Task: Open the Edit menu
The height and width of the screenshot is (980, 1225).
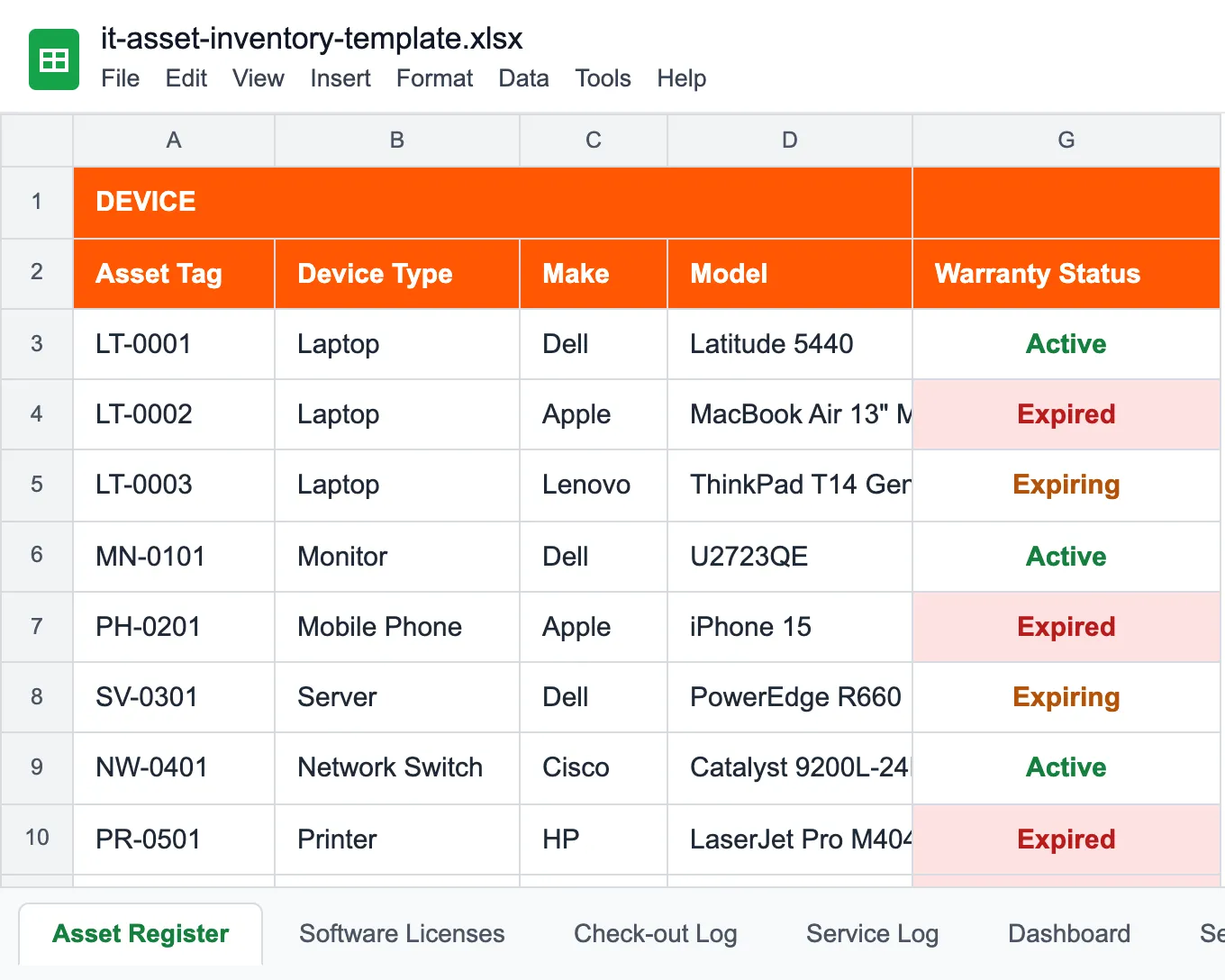Action: click(x=186, y=78)
